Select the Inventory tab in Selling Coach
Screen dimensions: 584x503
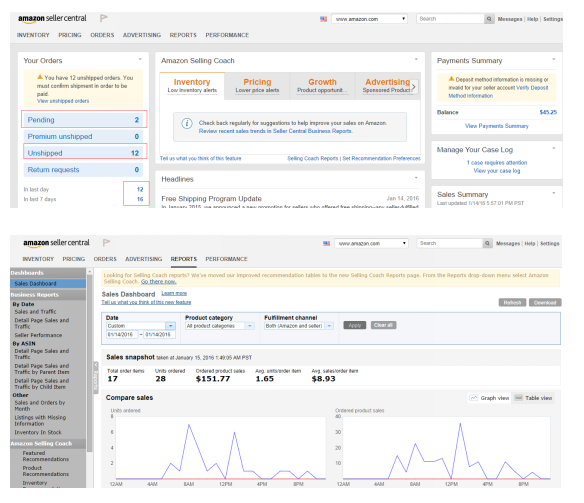tap(192, 86)
